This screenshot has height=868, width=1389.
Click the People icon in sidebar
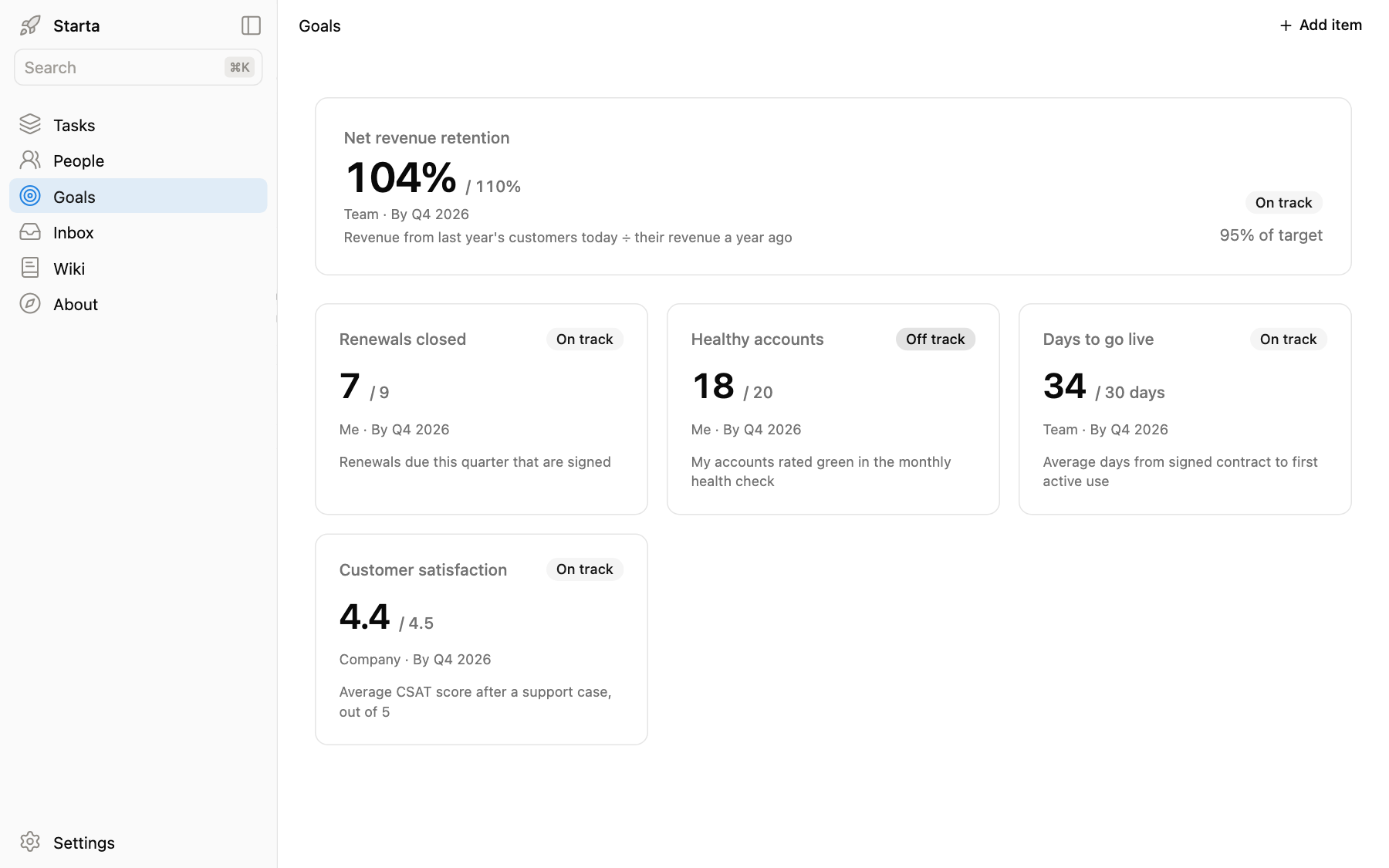[30, 160]
